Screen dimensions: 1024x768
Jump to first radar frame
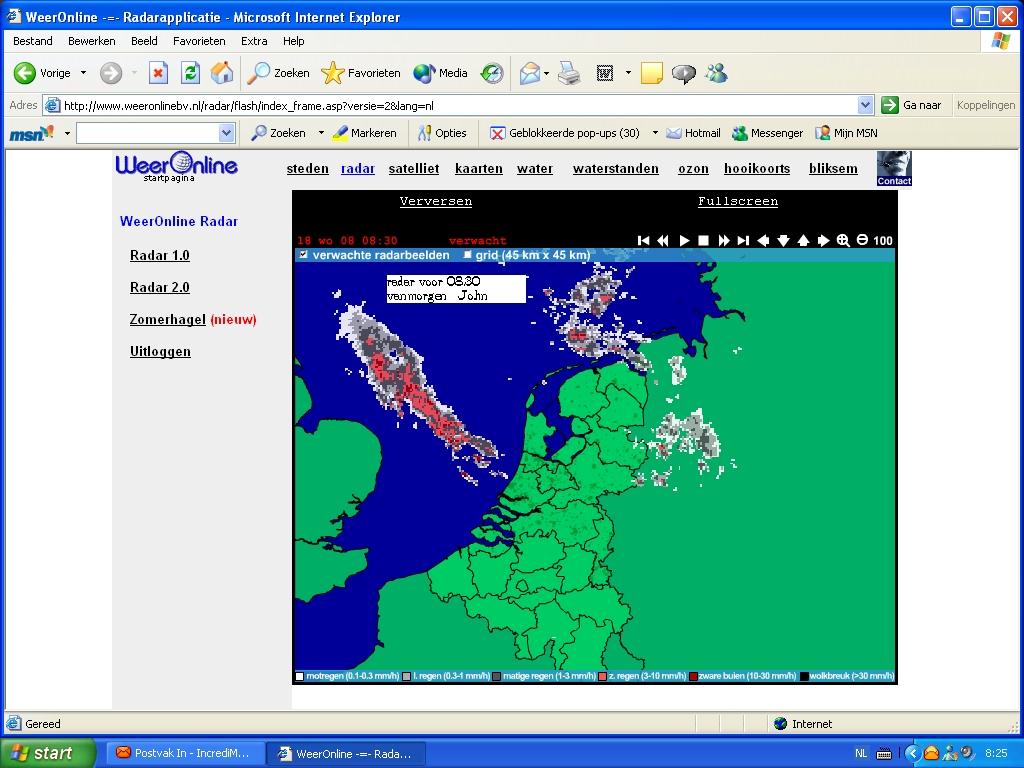coord(643,240)
